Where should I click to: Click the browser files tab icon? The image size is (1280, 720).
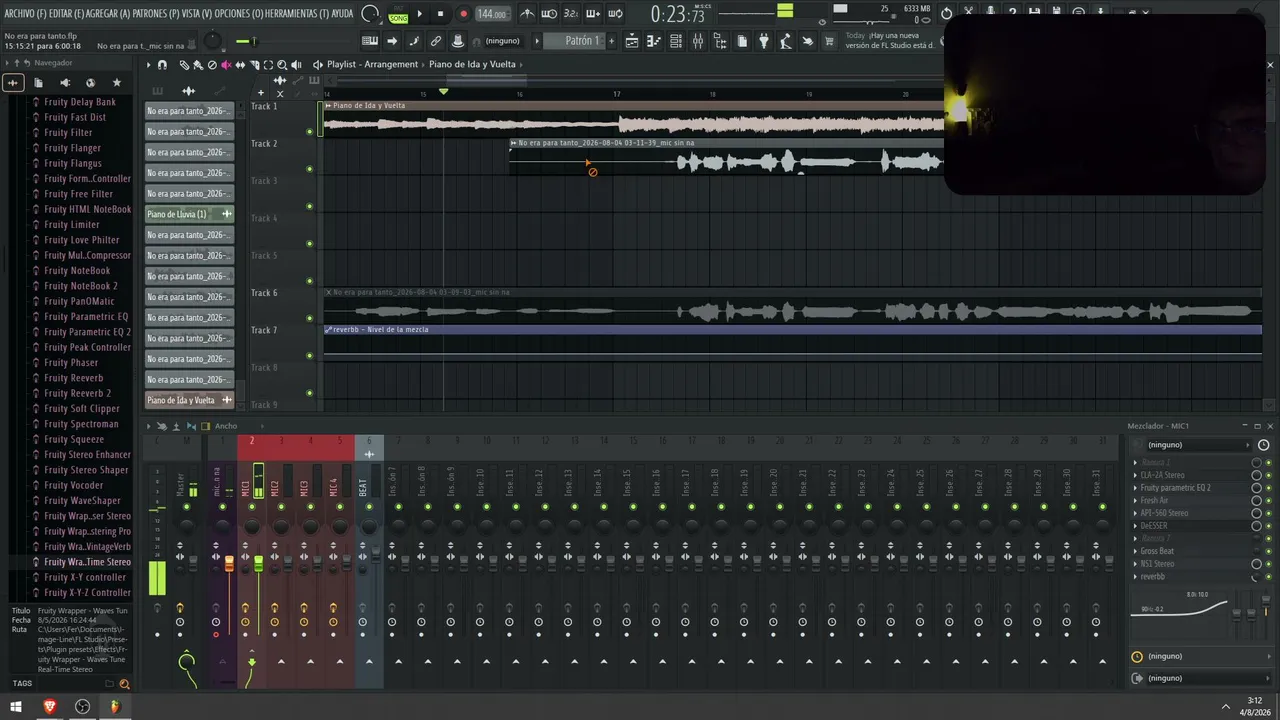click(38, 83)
